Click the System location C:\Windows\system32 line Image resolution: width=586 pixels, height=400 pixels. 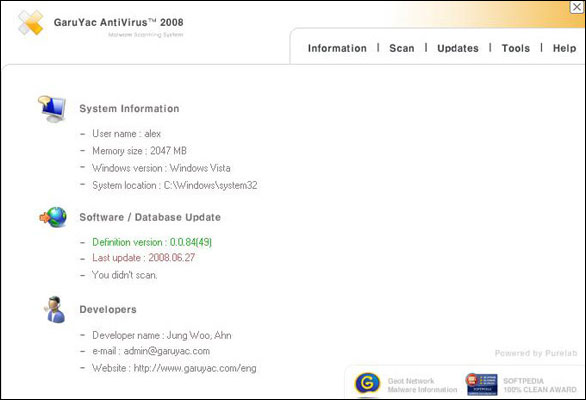tap(175, 185)
